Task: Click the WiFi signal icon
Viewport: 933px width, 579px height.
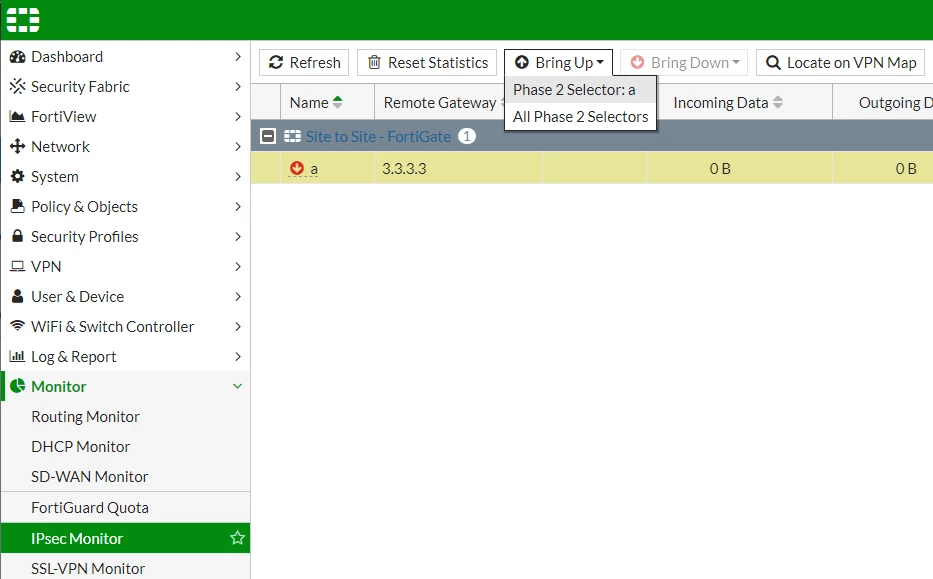Action: [x=18, y=326]
